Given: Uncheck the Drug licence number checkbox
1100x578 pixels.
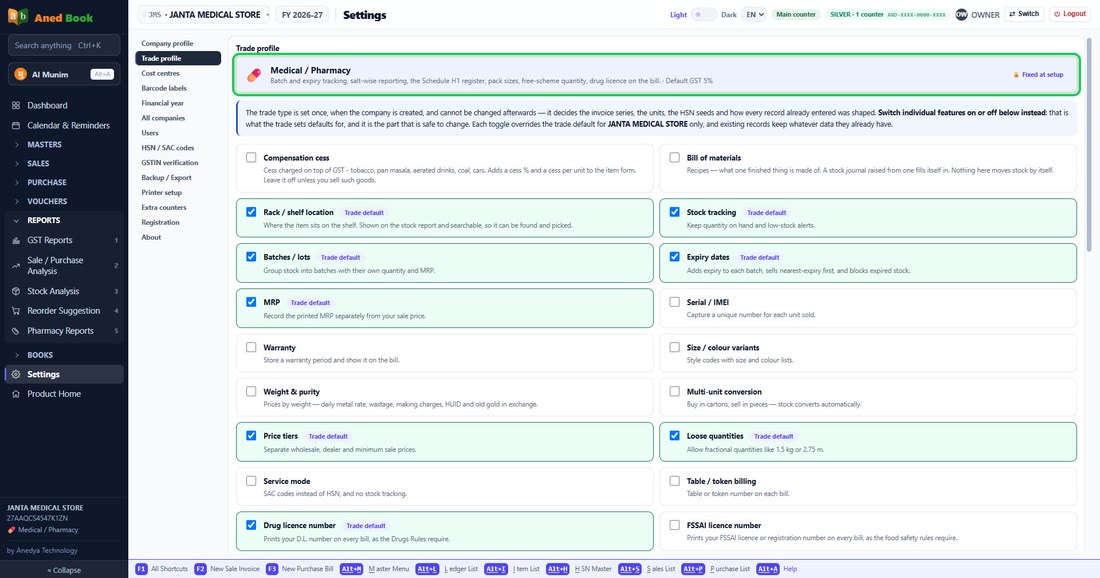Looking at the screenshot, I should [x=251, y=525].
